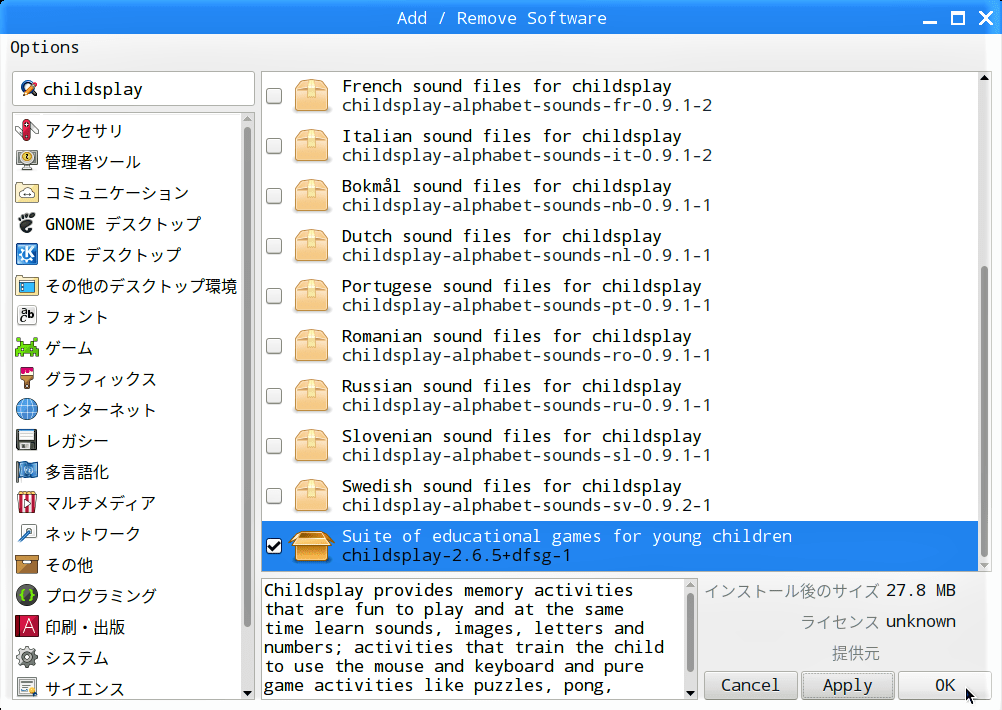Image resolution: width=1002 pixels, height=710 pixels.
Task: Click the category list scroll down arrow
Action: [x=248, y=693]
